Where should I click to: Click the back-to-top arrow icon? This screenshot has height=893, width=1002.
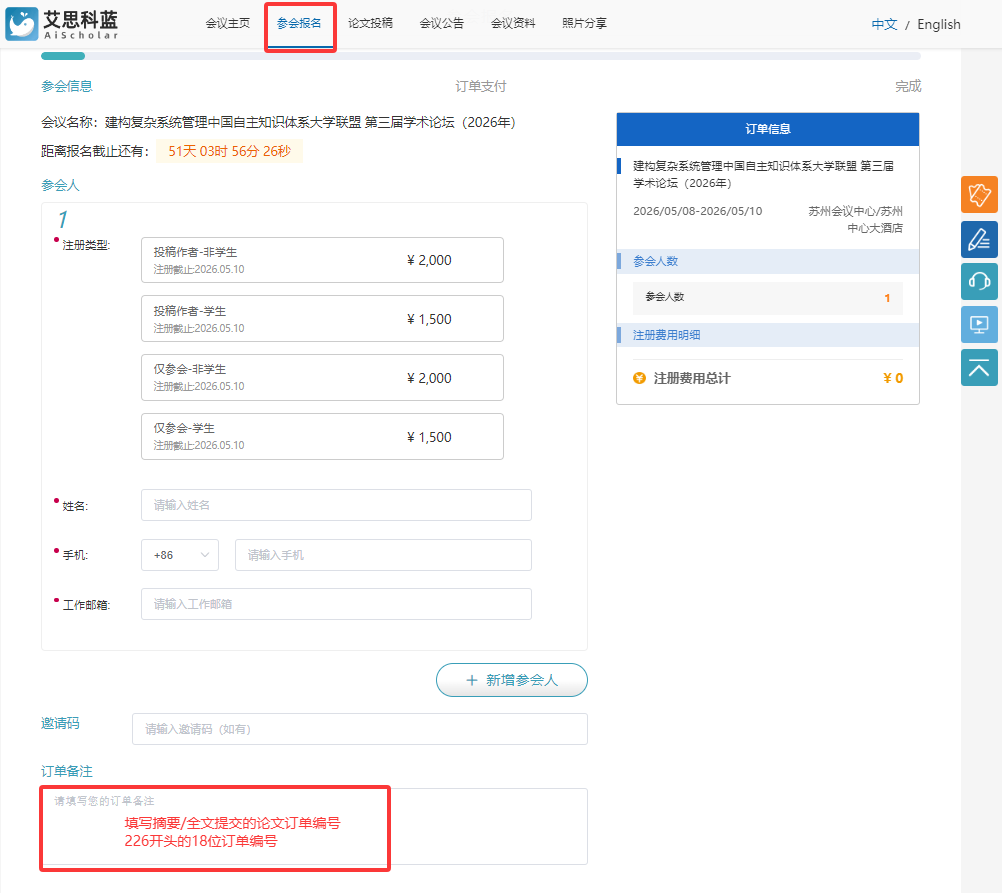coord(979,367)
